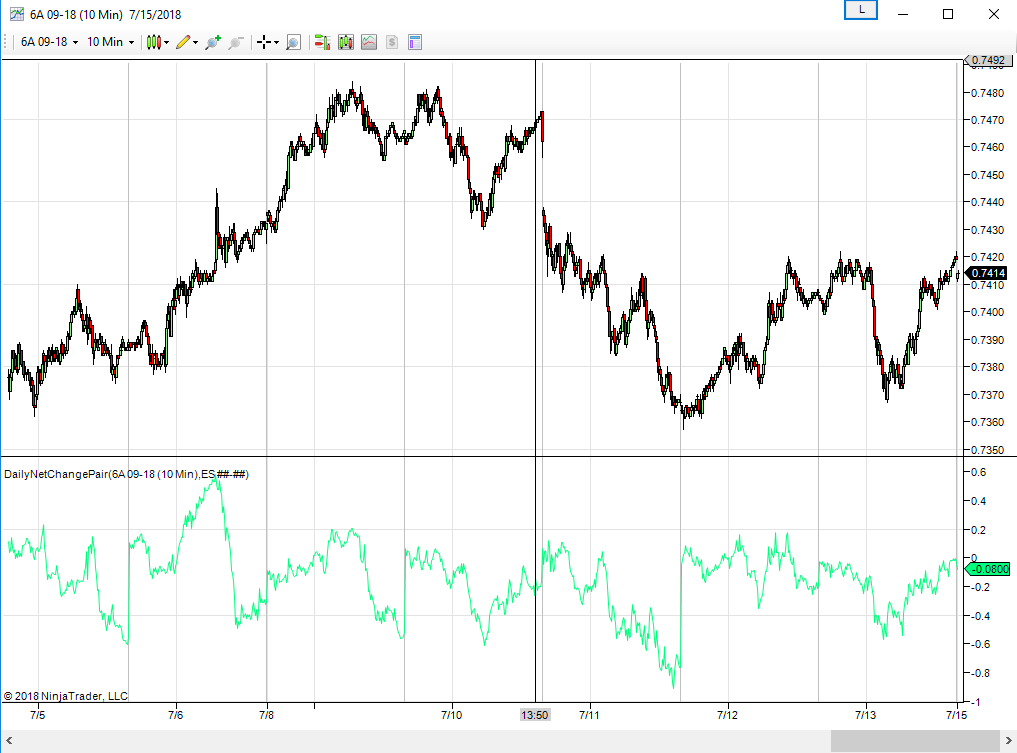
Task: Click the zoom out magnifier icon
Action: [235, 42]
